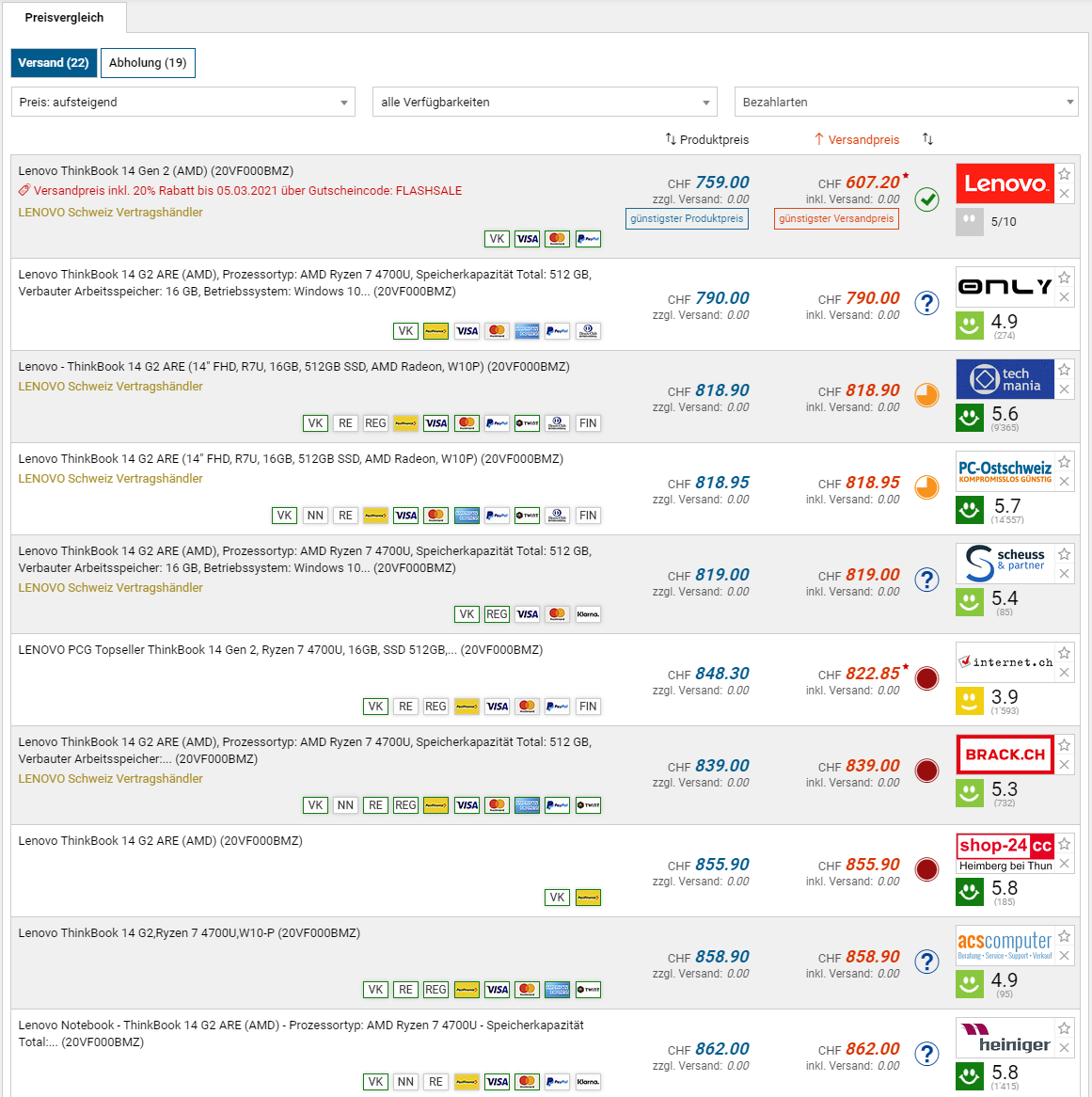Click Klarna payment icon in scheuss offer row
The image size is (1092, 1097).
588,615
